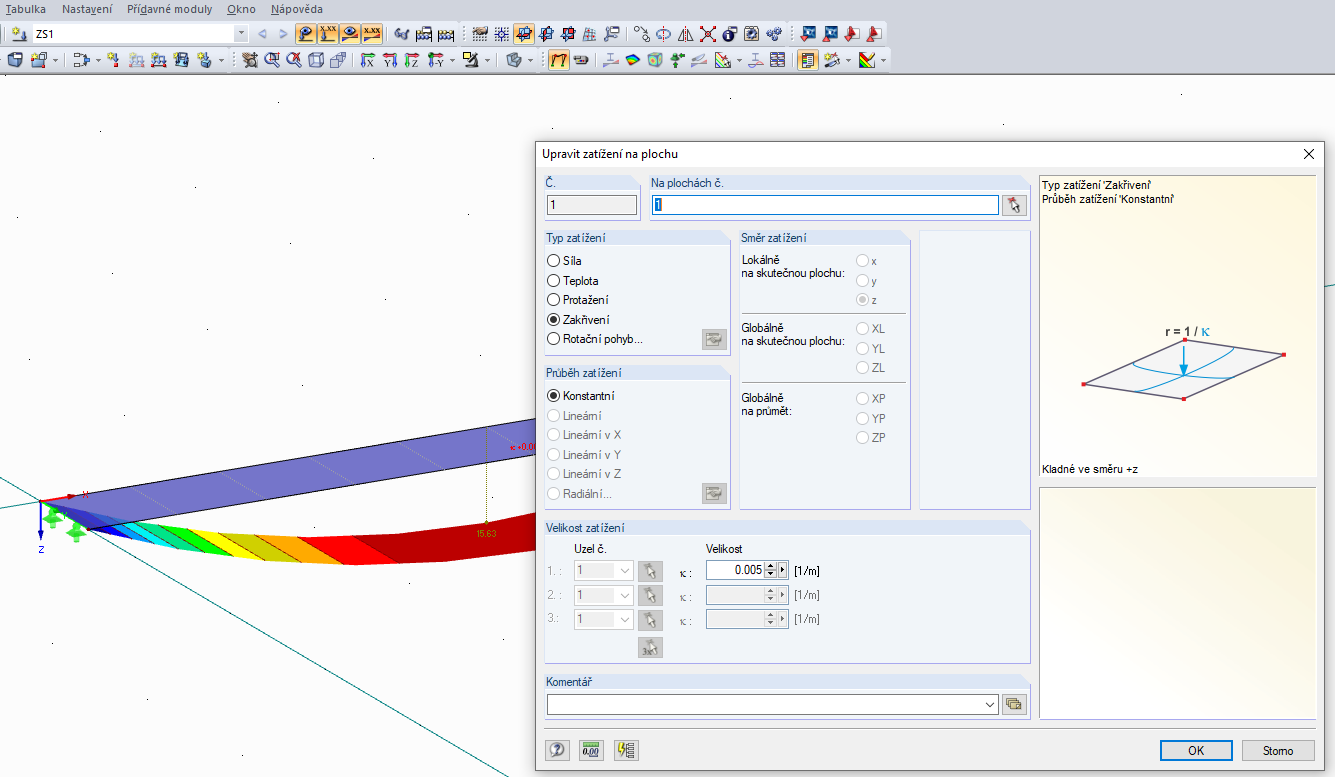Click the view in X direction icon
This screenshot has height=777, width=1335.
click(367, 60)
